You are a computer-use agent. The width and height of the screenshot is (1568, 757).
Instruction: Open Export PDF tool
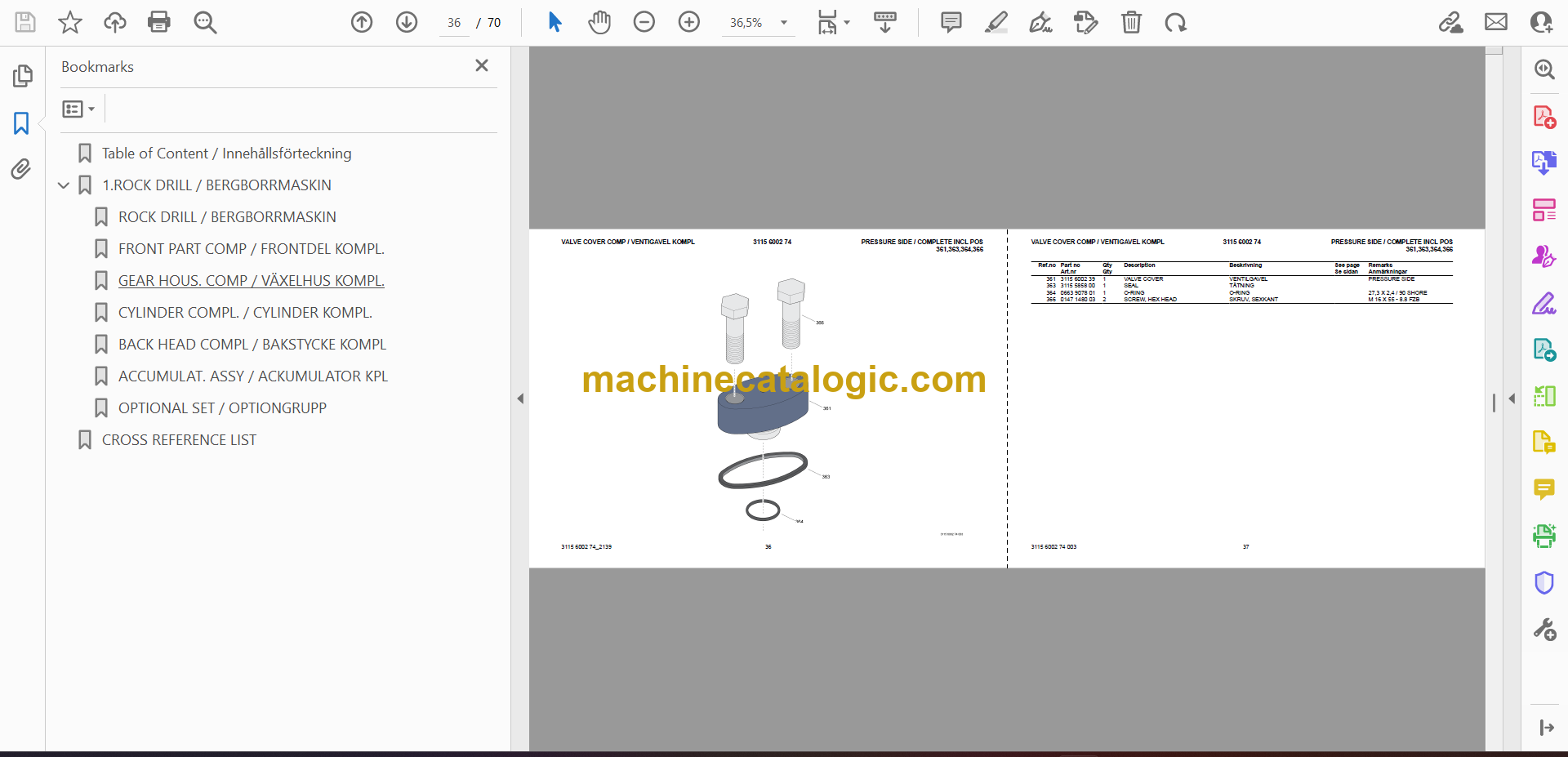tap(1544, 163)
